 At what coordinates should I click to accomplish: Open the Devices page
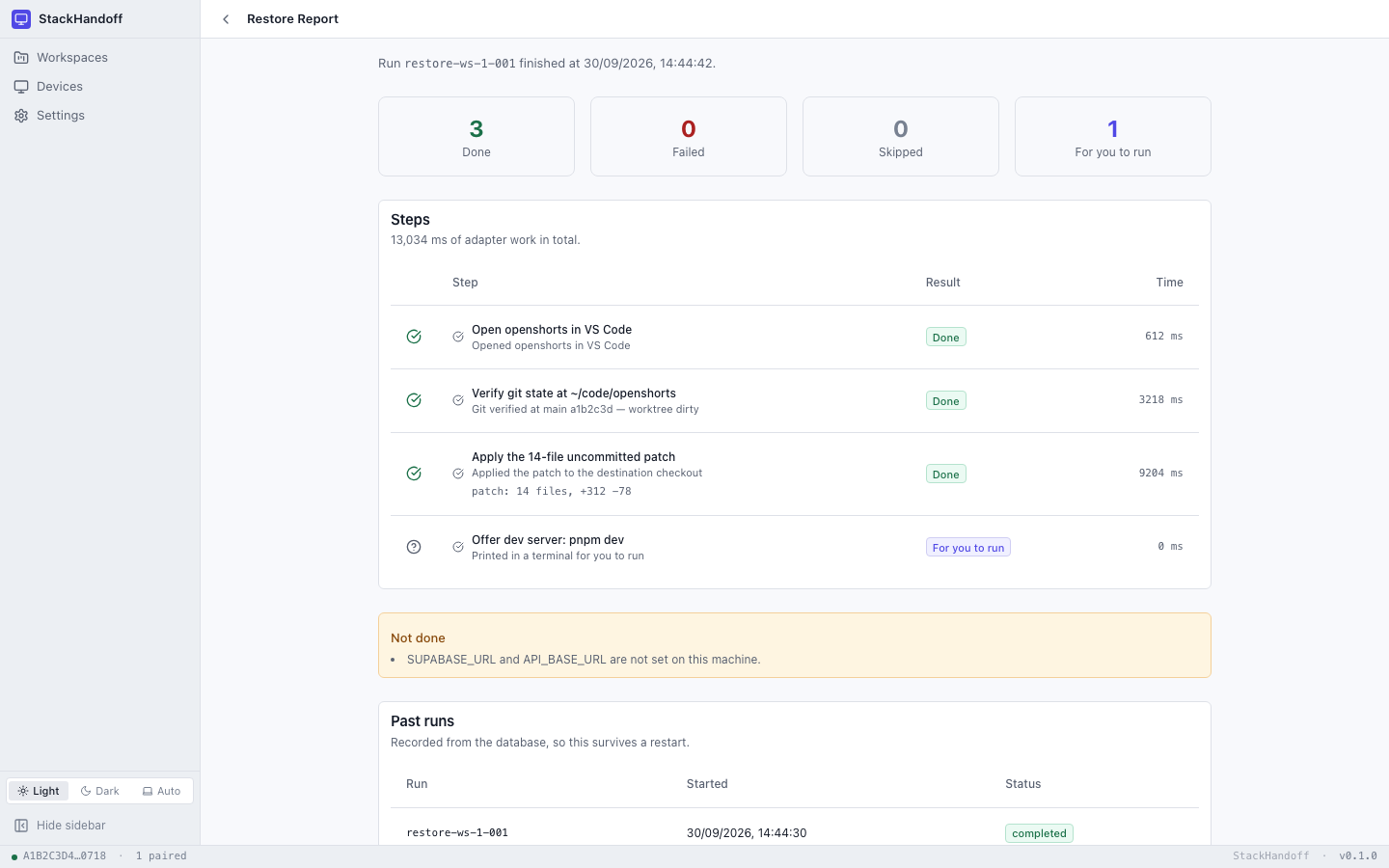99,87
